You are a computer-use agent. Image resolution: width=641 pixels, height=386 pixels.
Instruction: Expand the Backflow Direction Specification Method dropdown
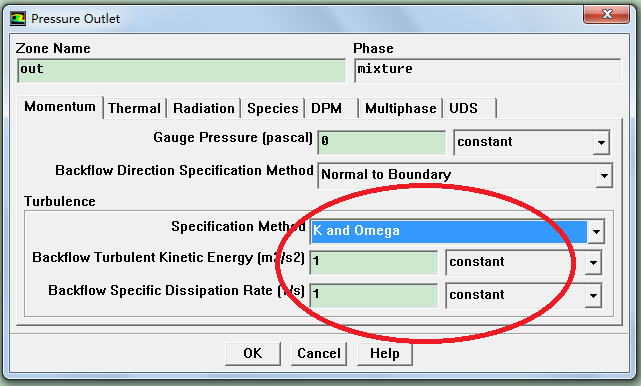[465, 175]
